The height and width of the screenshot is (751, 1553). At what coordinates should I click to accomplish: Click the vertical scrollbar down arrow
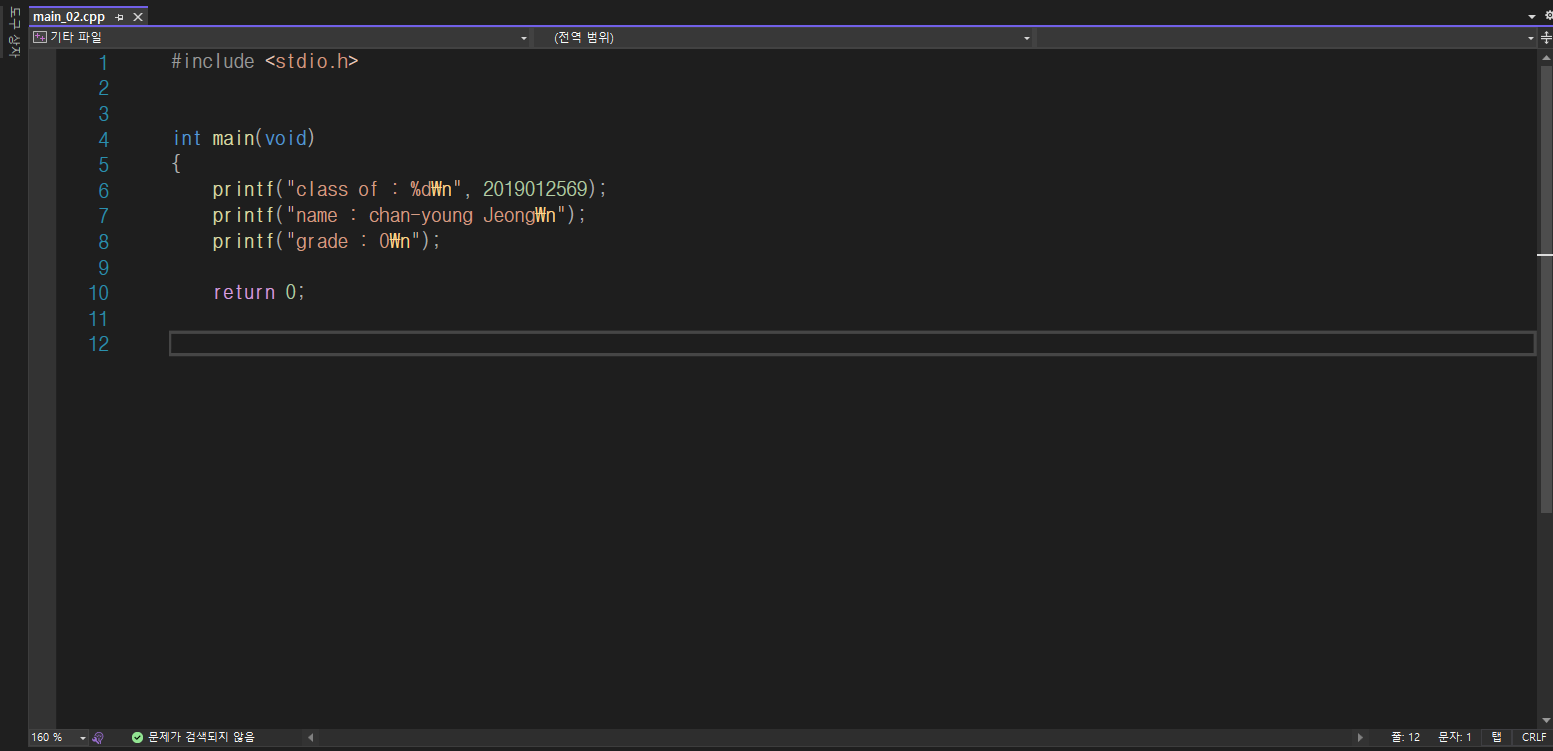pyautogui.click(x=1545, y=721)
